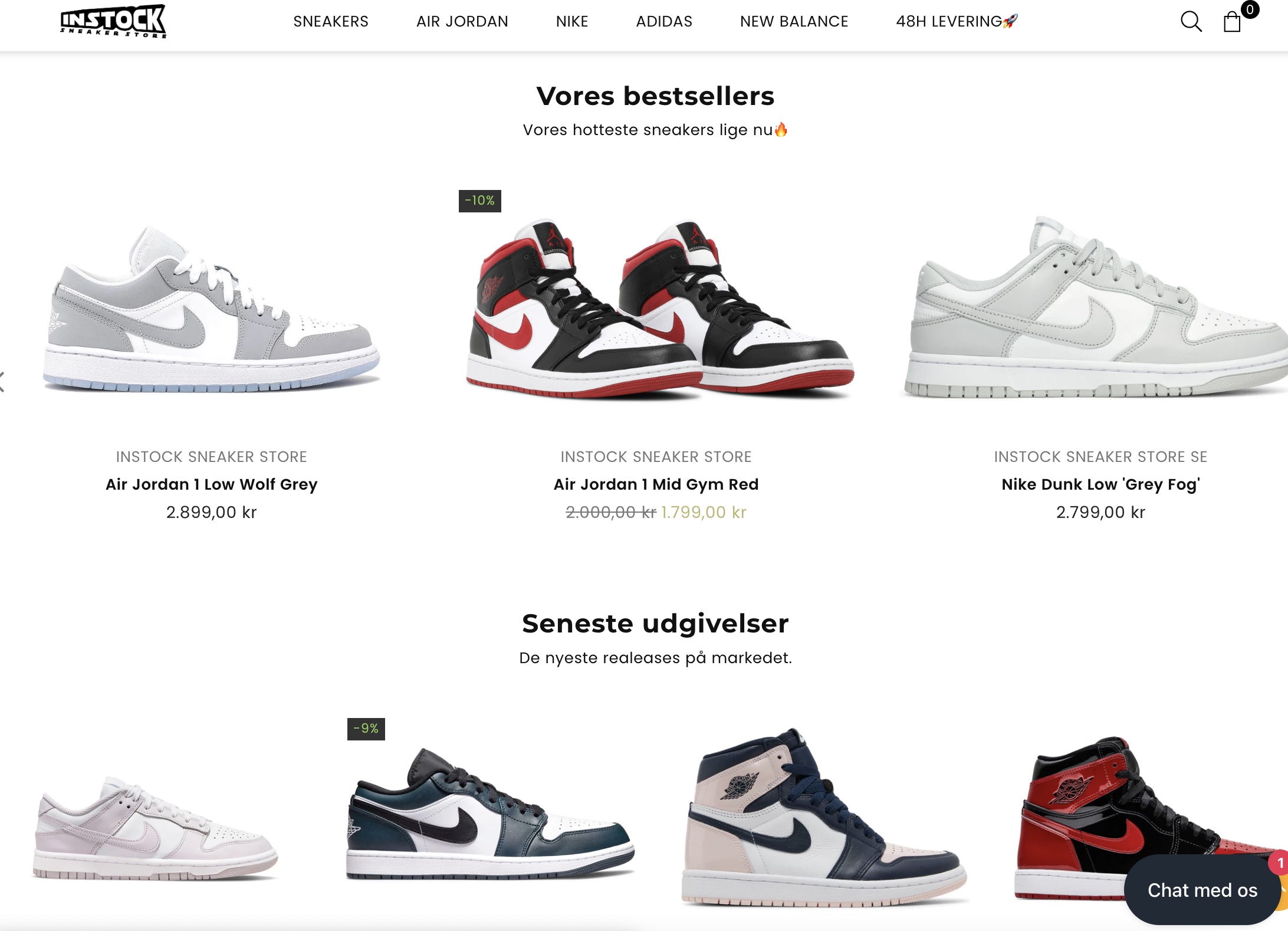Click the -10% discount badge

click(480, 201)
